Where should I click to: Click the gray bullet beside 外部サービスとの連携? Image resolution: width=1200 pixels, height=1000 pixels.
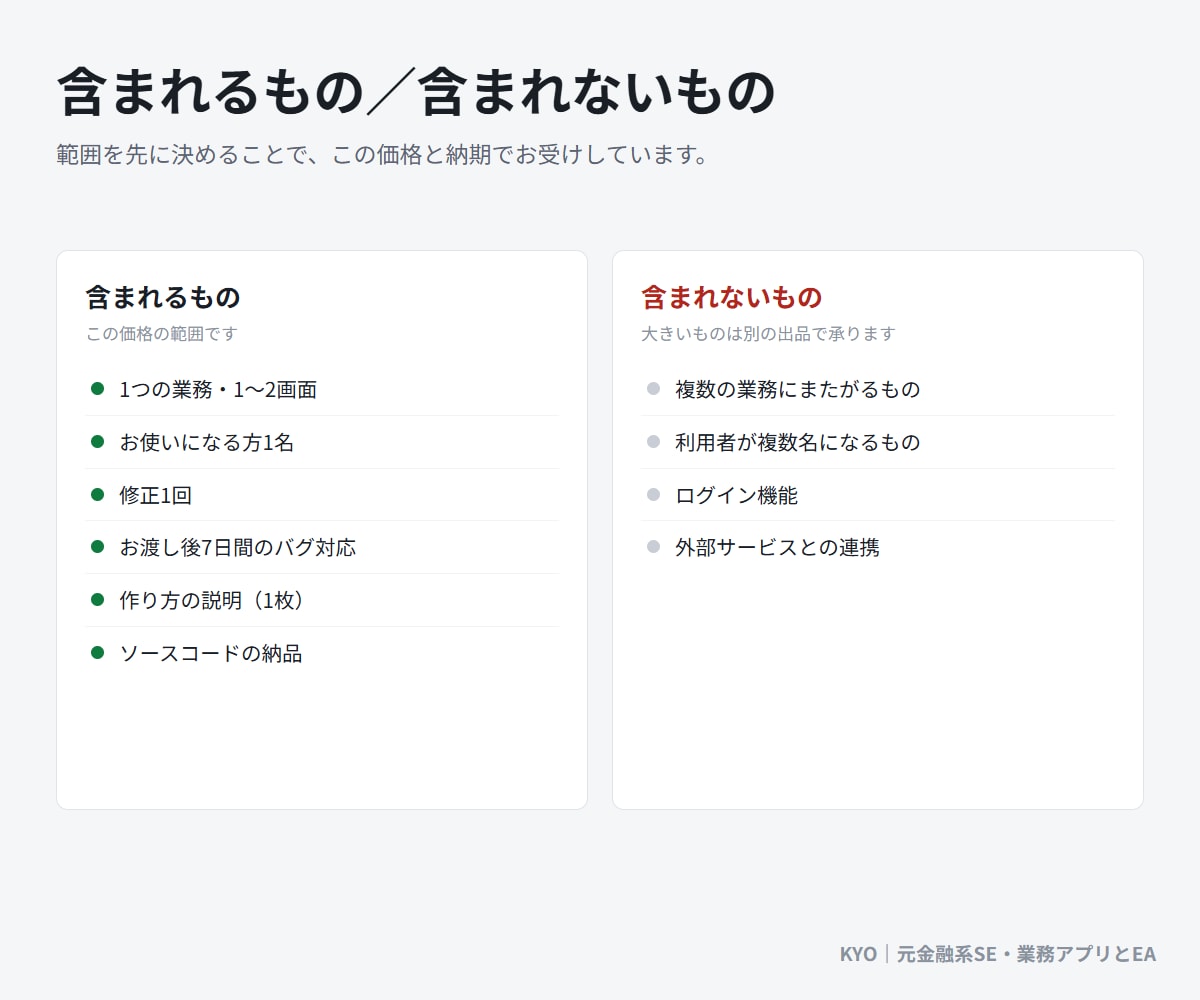[653, 546]
